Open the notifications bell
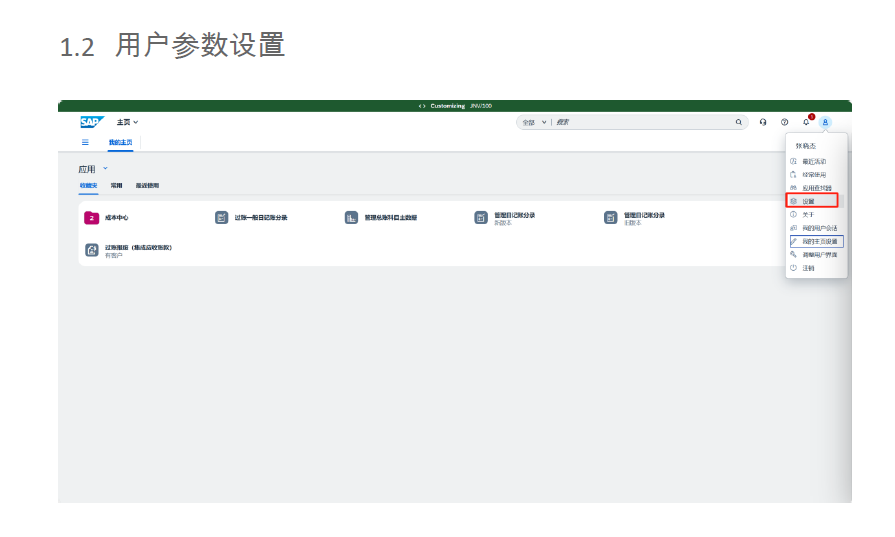This screenshot has width=895, height=537. [x=806, y=122]
